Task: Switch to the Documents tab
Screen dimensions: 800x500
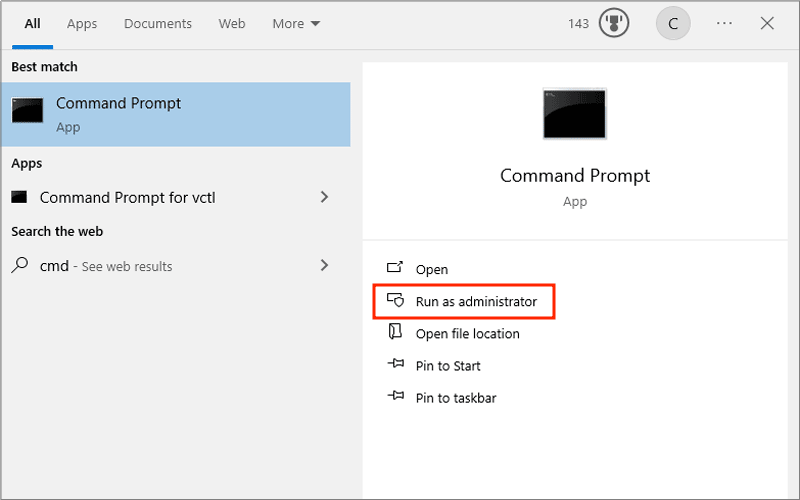Action: 158,24
